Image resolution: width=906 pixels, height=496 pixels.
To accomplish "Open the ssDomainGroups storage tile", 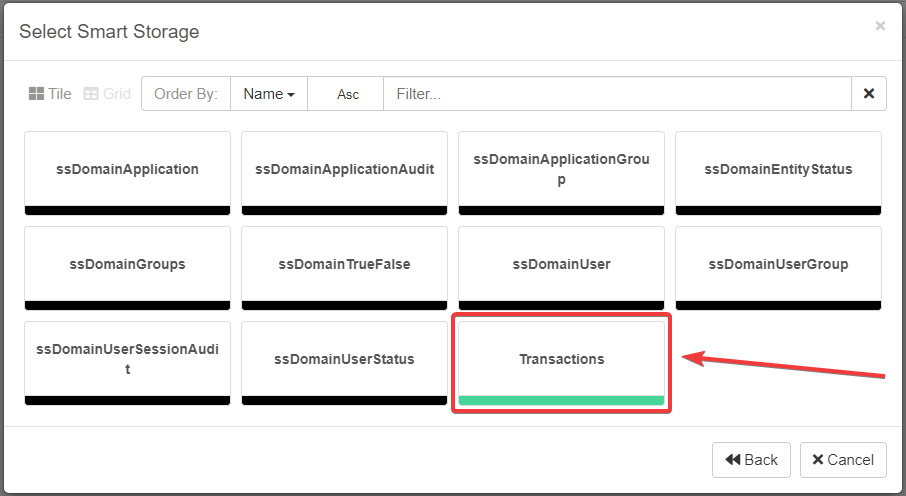I will pyautogui.click(x=128, y=265).
